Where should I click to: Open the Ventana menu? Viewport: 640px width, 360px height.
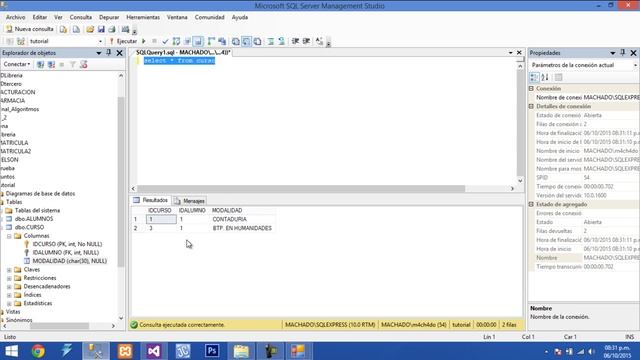pos(177,17)
